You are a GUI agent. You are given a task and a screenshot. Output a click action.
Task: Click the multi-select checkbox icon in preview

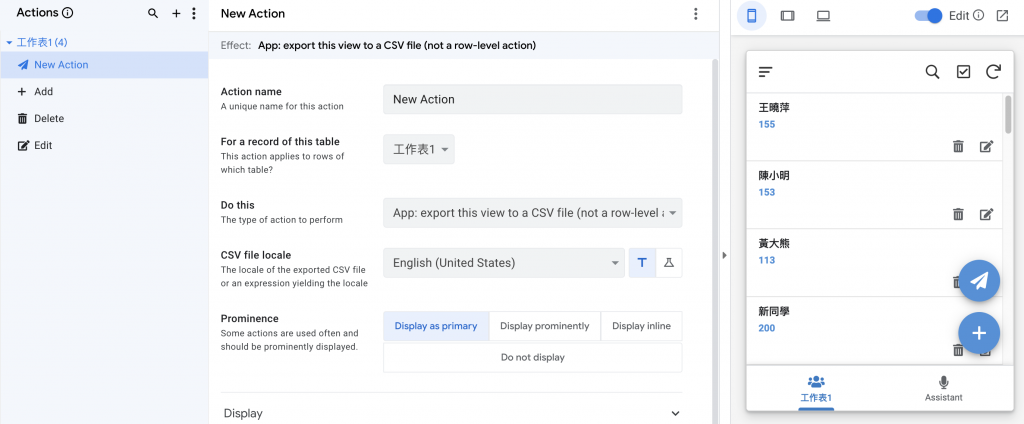(963, 72)
